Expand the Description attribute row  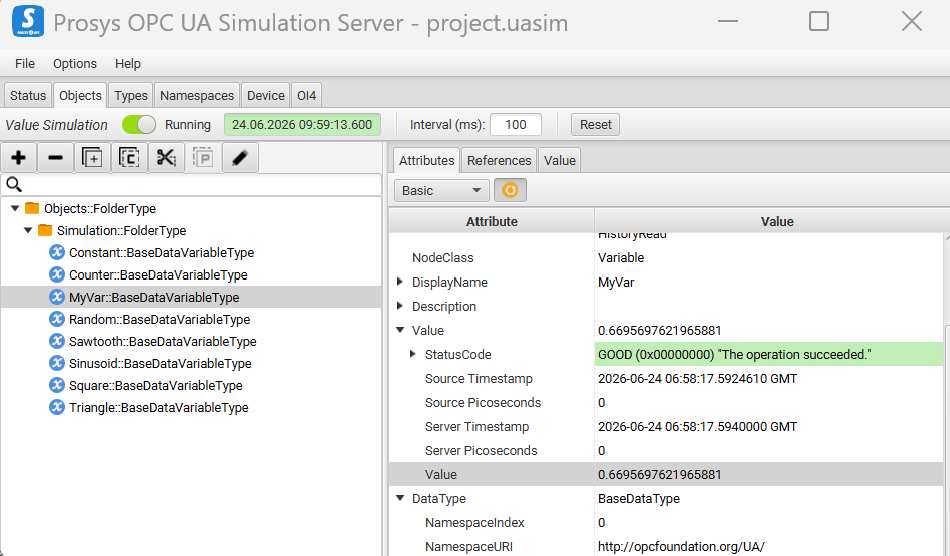click(400, 306)
